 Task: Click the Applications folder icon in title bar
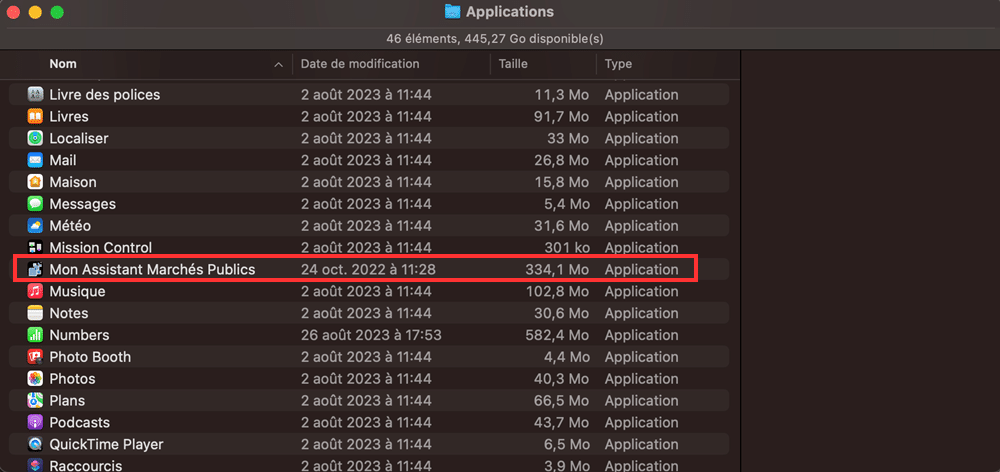click(x=452, y=12)
